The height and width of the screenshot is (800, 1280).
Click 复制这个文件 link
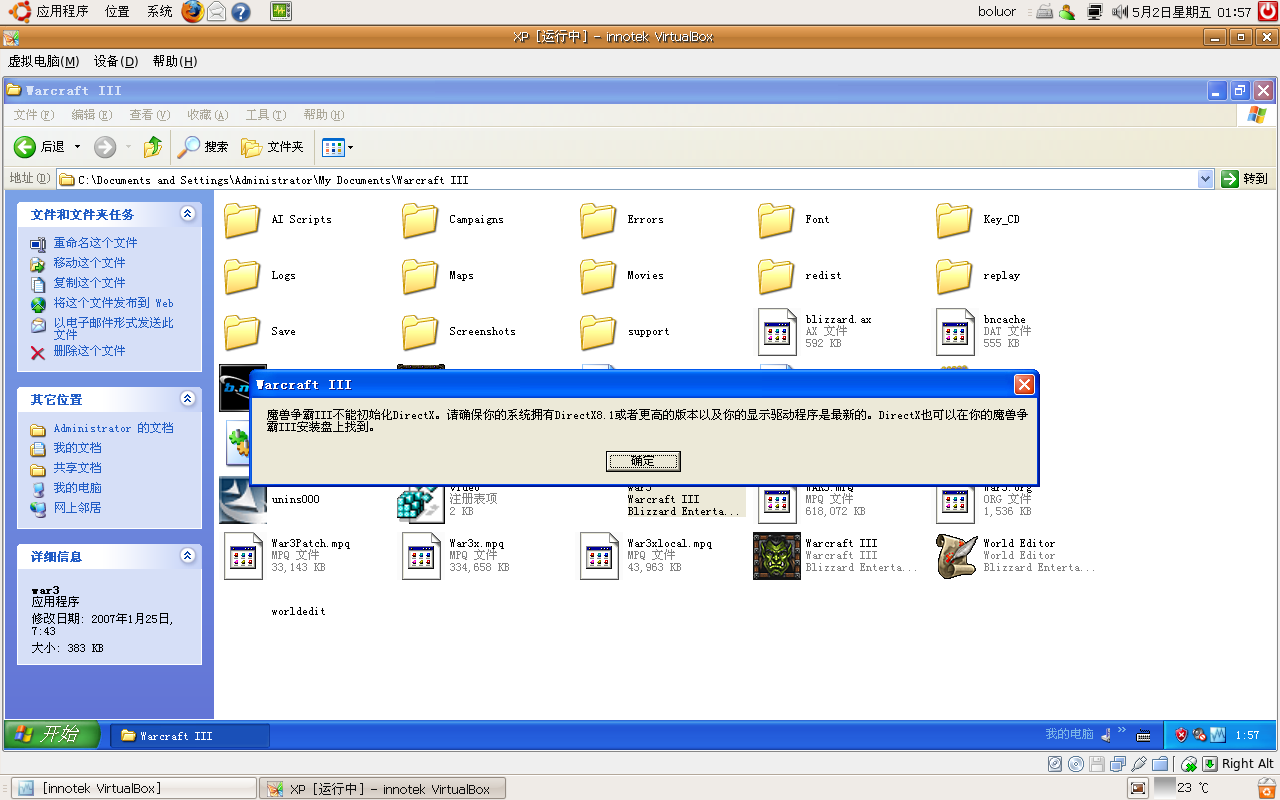coord(89,283)
